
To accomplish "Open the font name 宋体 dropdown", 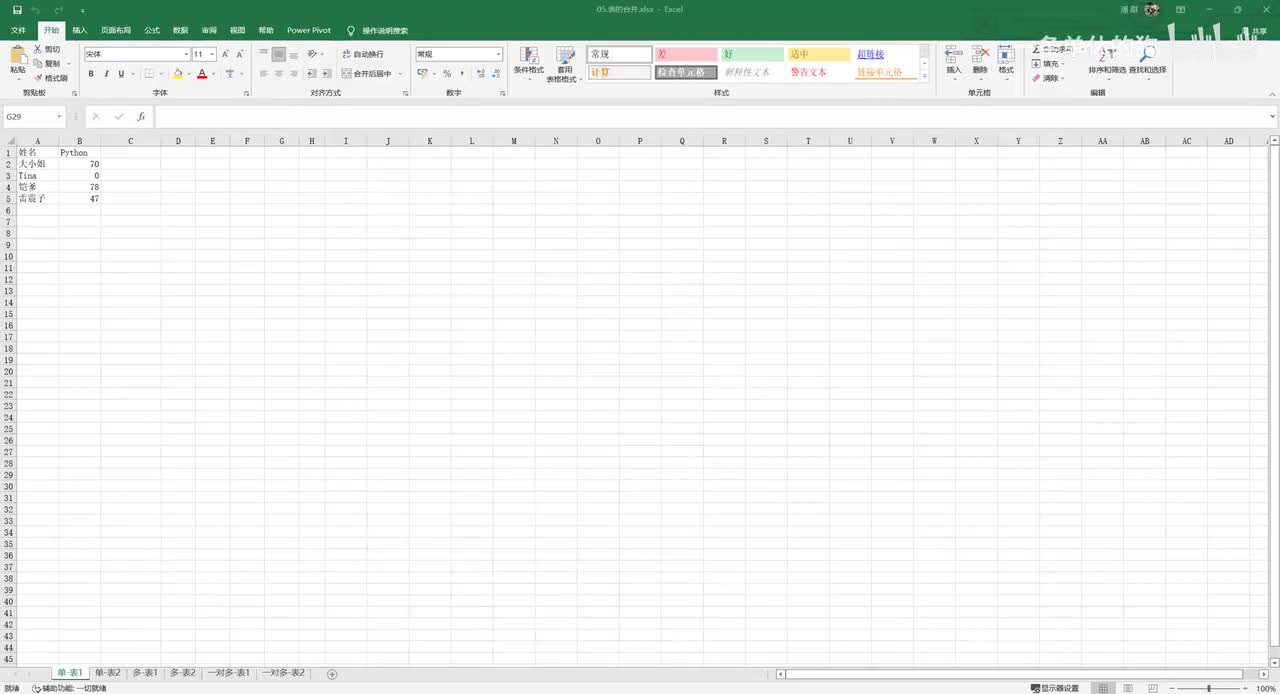I will pos(186,54).
